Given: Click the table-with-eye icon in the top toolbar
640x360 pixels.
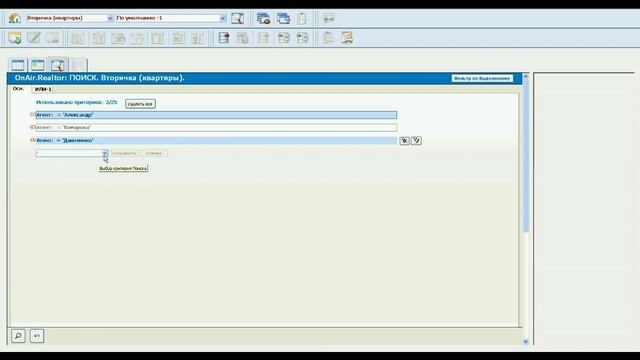Looking at the screenshot, I should pyautogui.click(x=263, y=18).
